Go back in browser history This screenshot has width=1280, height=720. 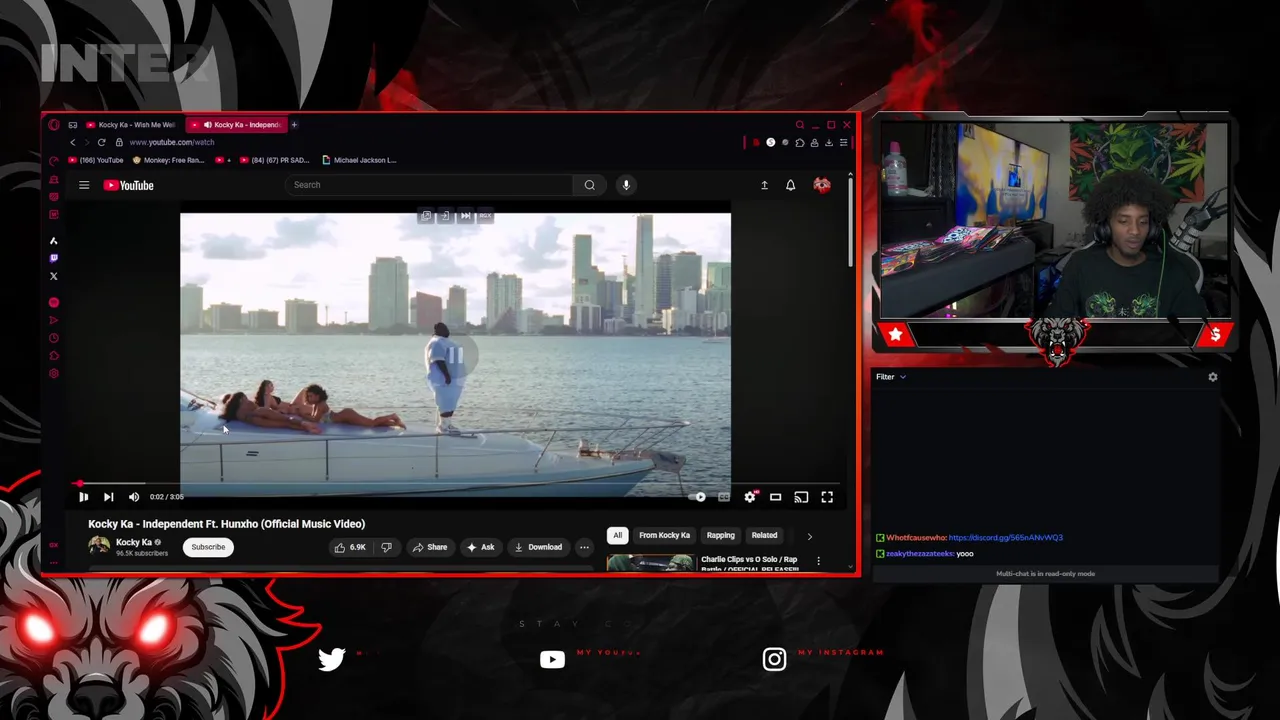(x=72, y=142)
